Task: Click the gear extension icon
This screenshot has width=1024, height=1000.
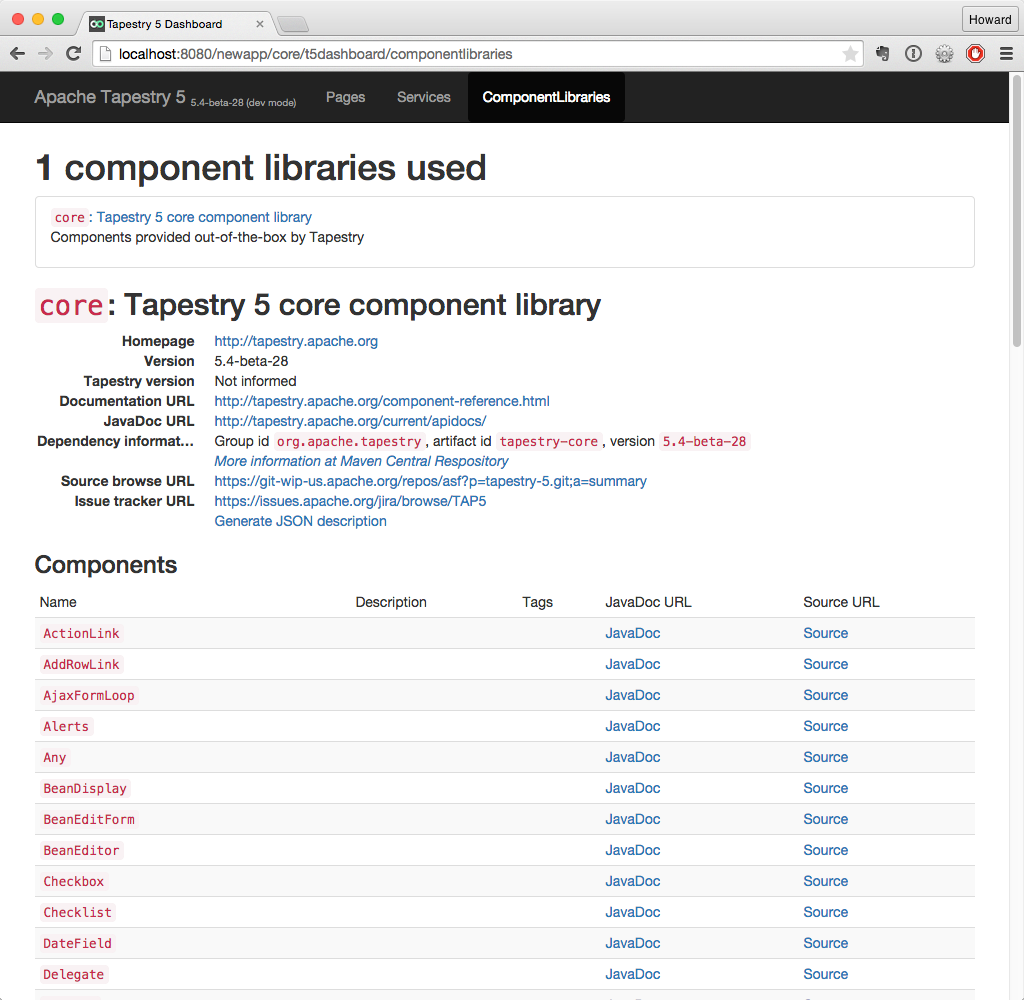Action: pos(944,54)
